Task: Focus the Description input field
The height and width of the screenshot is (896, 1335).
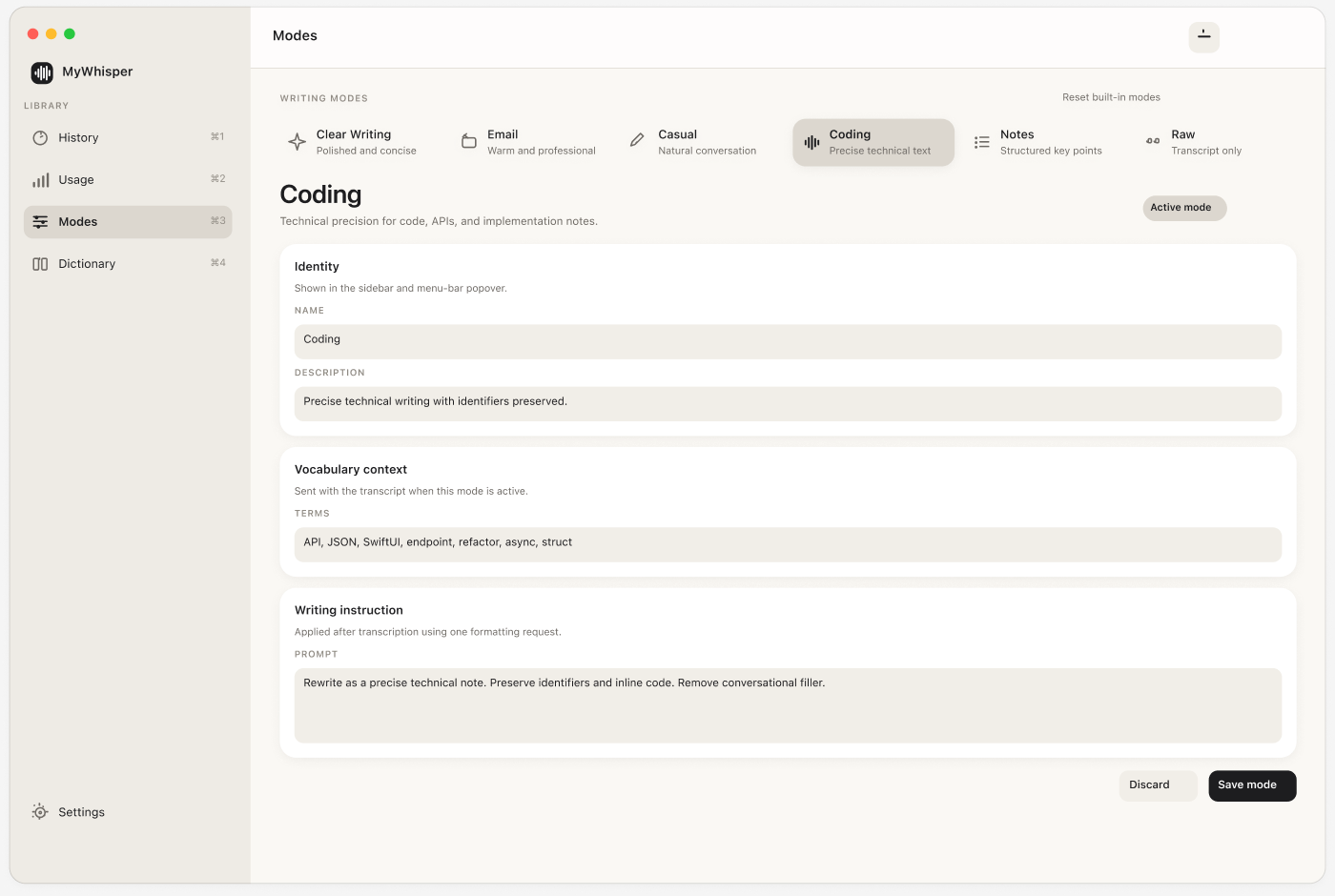Action: coord(788,403)
